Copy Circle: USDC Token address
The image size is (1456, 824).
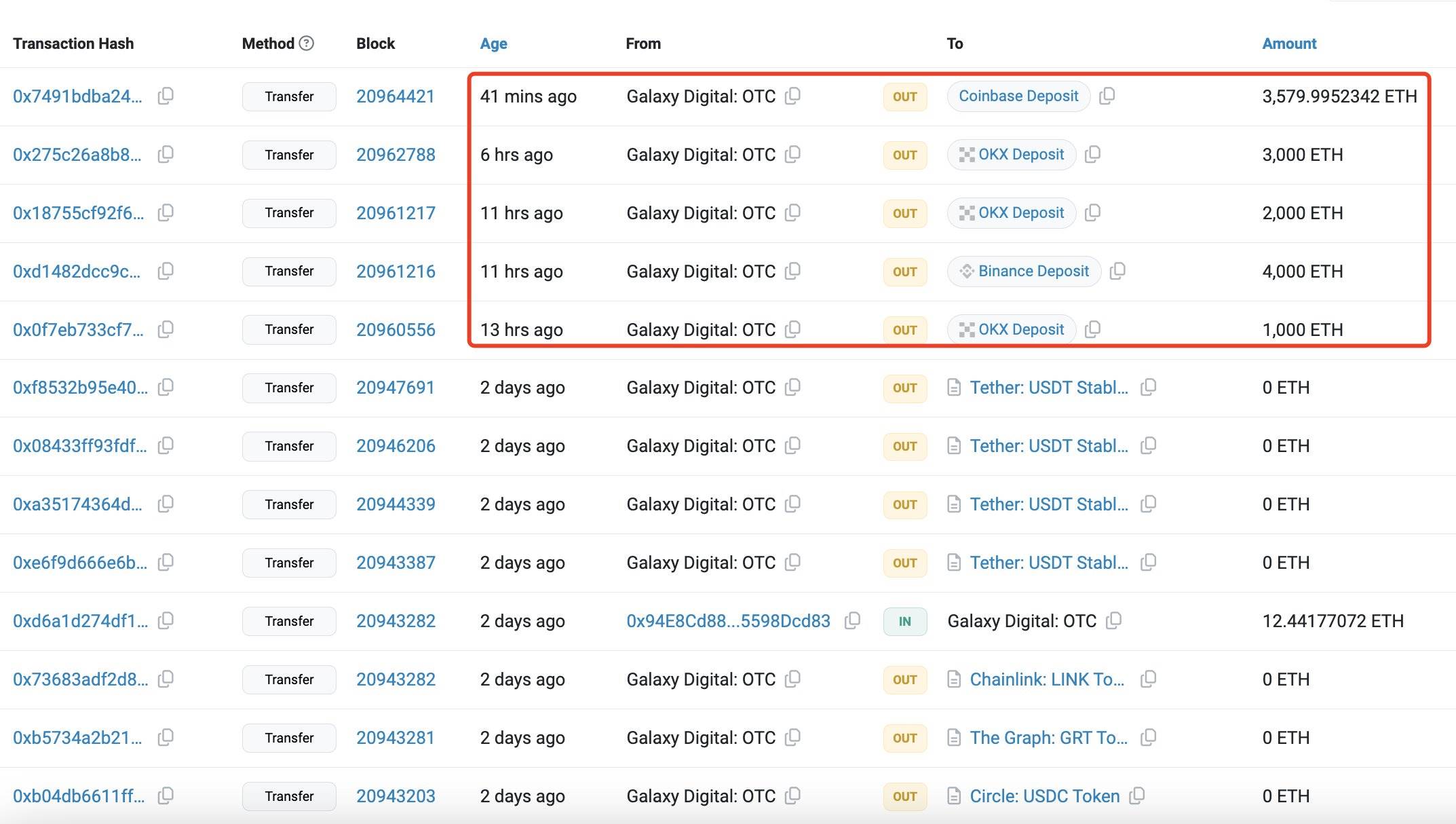tap(1137, 796)
